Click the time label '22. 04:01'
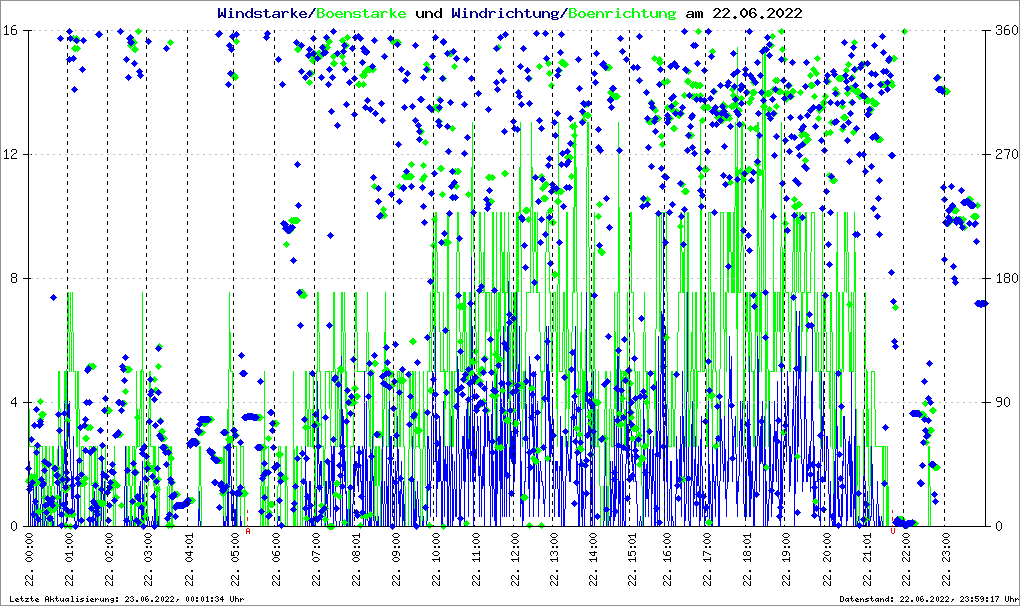This screenshot has width=1020, height=606. [x=188, y=560]
